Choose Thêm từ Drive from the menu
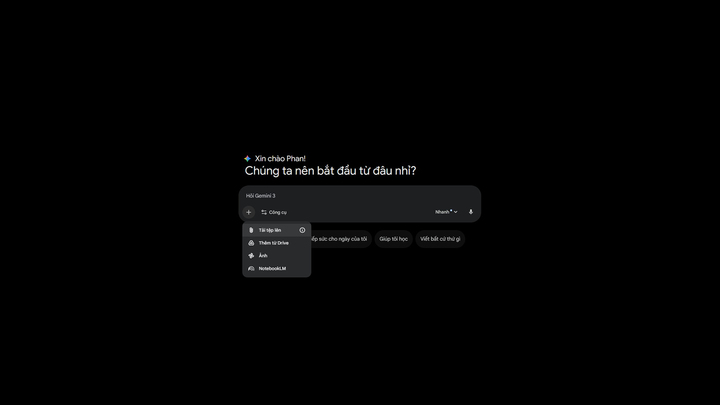This screenshot has height=405, width=720. (x=276, y=243)
